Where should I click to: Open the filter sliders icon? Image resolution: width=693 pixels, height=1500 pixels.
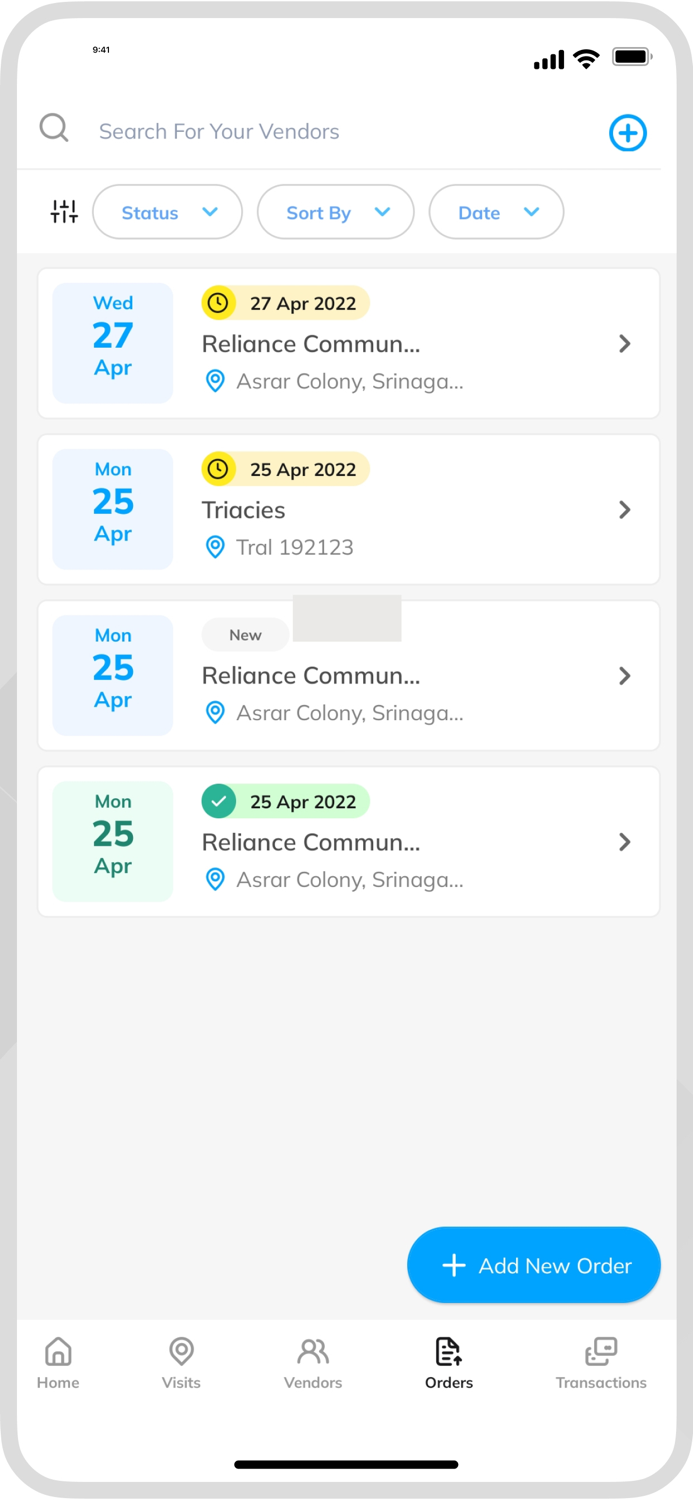coord(64,212)
